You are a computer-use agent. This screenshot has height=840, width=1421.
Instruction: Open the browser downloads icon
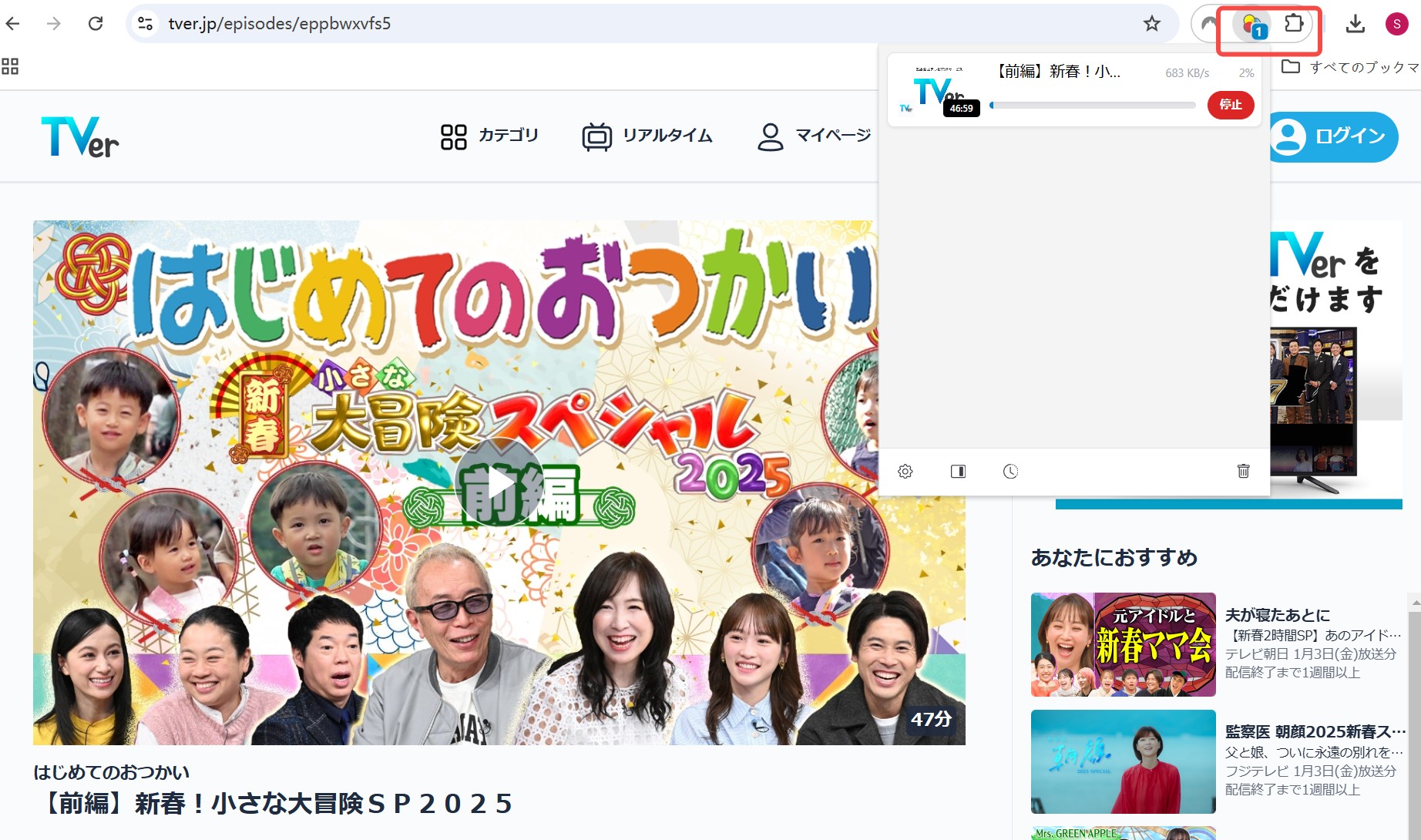coord(1355,24)
